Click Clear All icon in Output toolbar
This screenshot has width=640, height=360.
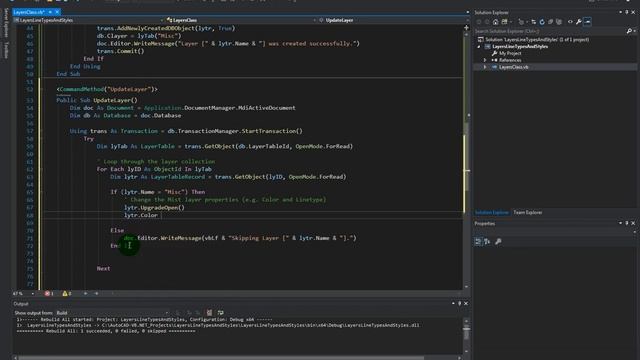click(209, 313)
